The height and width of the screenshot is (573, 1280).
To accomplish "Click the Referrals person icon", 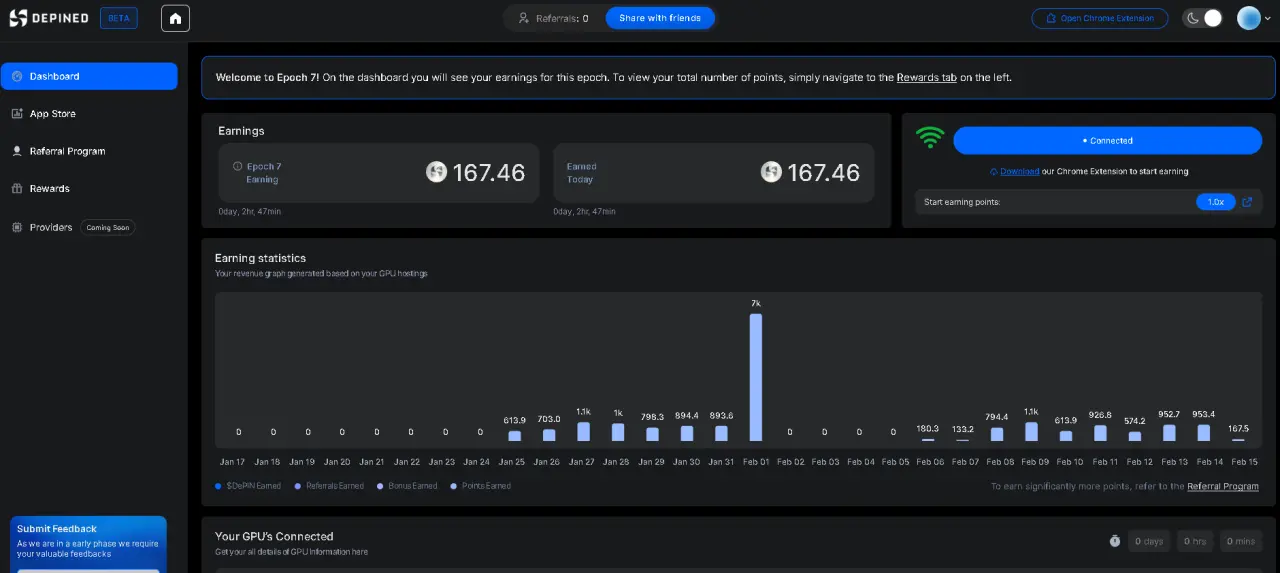I will tap(523, 18).
